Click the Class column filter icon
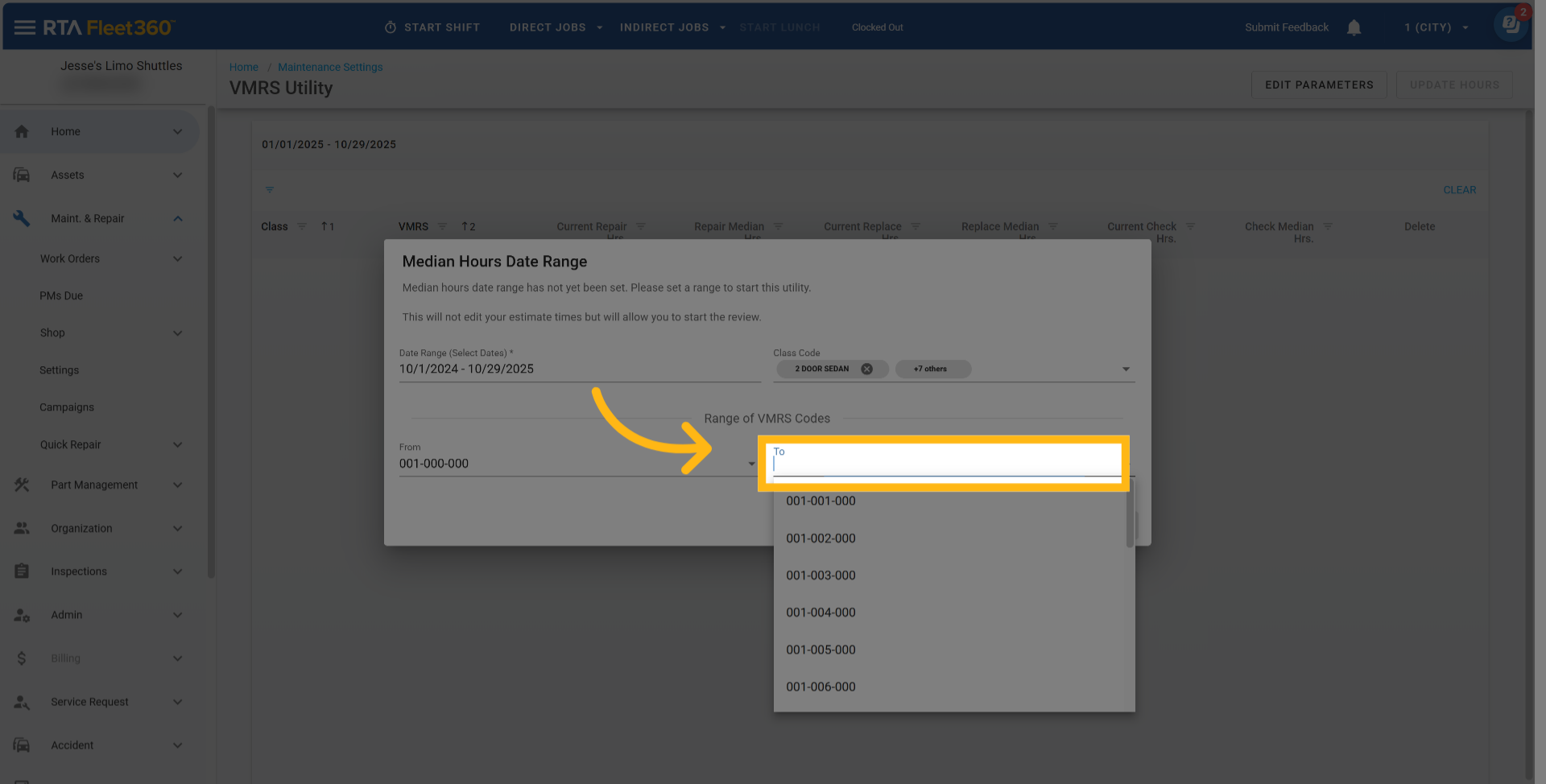Viewport: 1546px width, 784px height. point(302,227)
